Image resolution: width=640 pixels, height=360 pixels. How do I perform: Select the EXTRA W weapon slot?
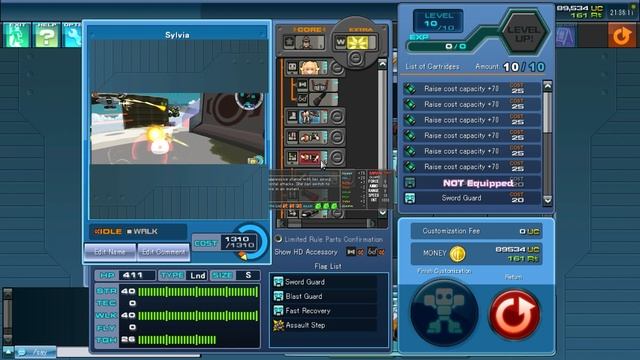pos(355,42)
